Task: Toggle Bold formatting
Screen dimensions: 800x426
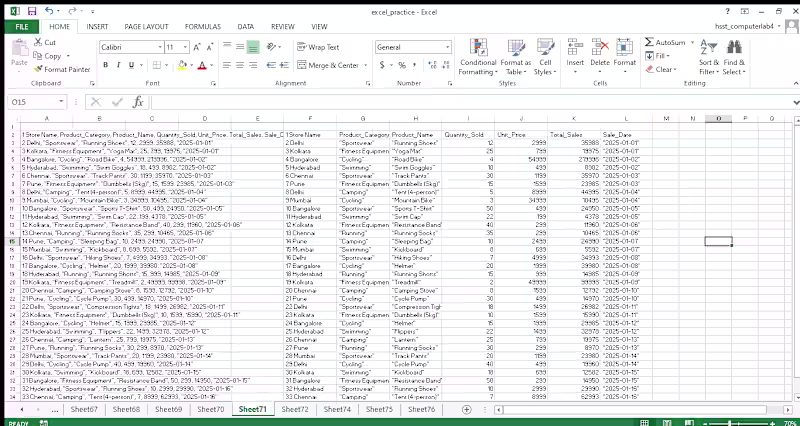Action: [106, 65]
